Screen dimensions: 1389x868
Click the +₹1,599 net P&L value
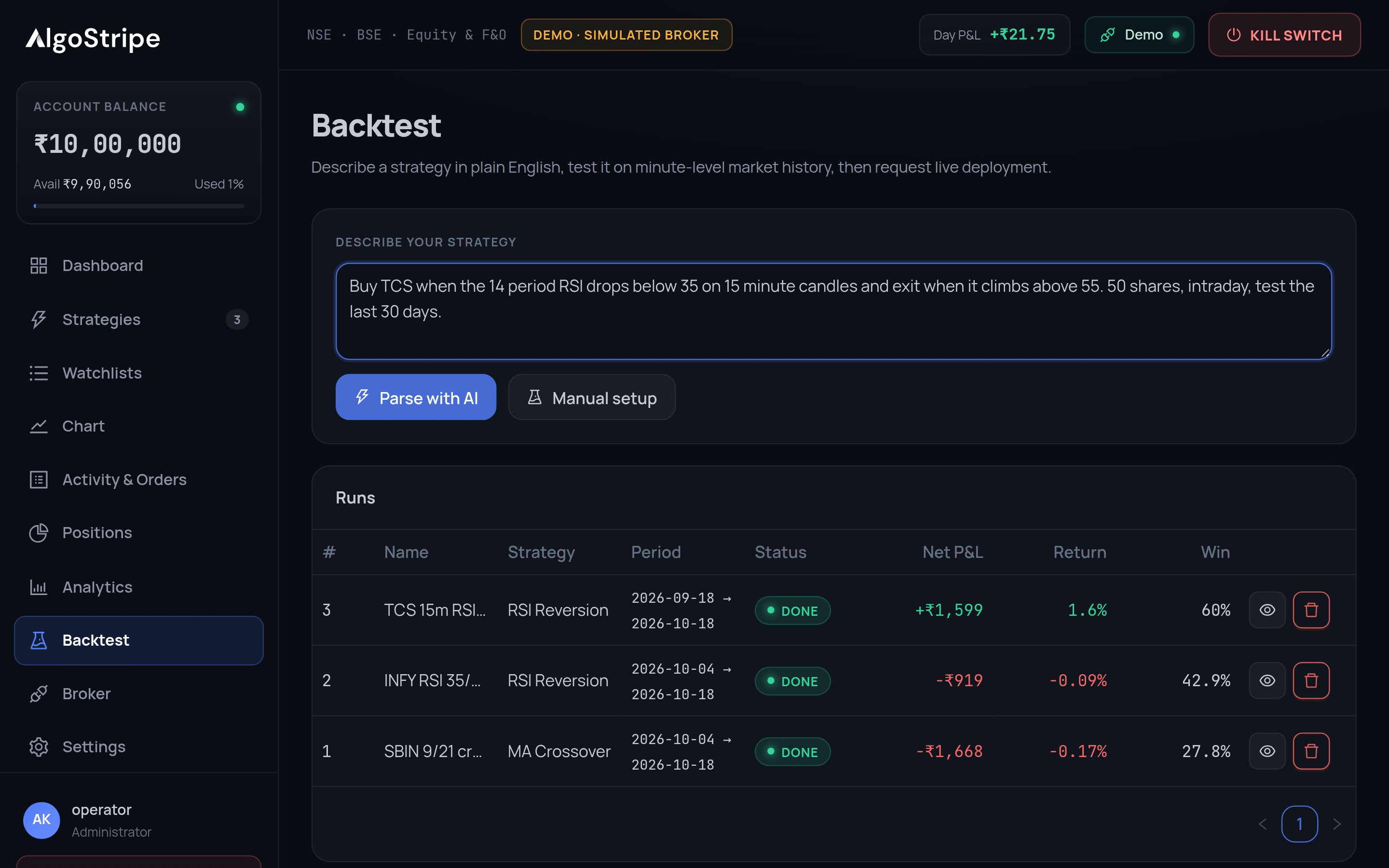[x=949, y=610]
